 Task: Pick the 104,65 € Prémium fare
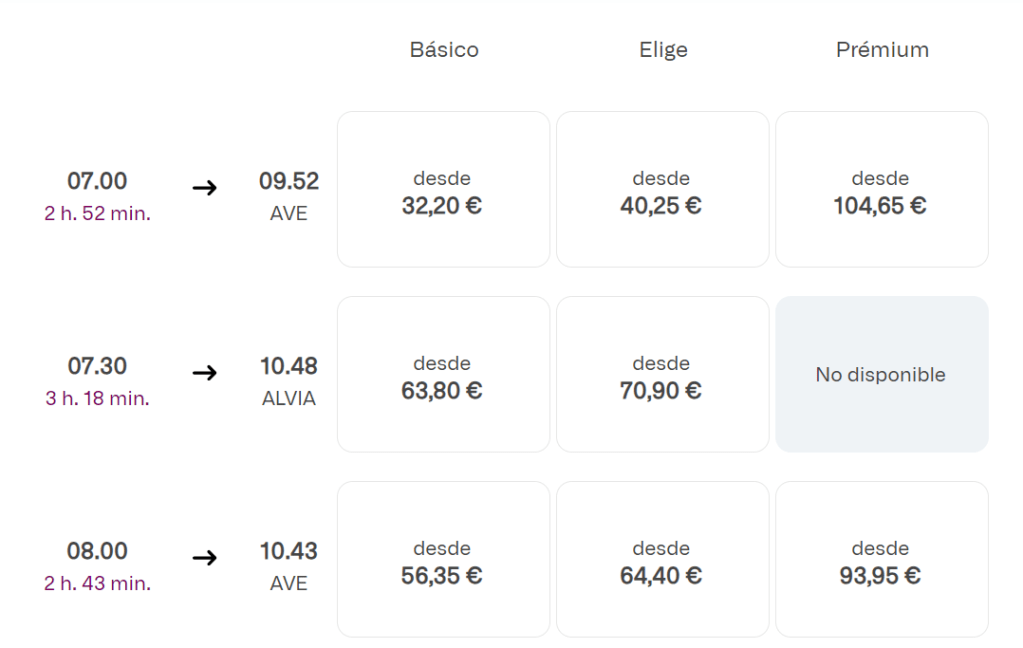pos(881,190)
